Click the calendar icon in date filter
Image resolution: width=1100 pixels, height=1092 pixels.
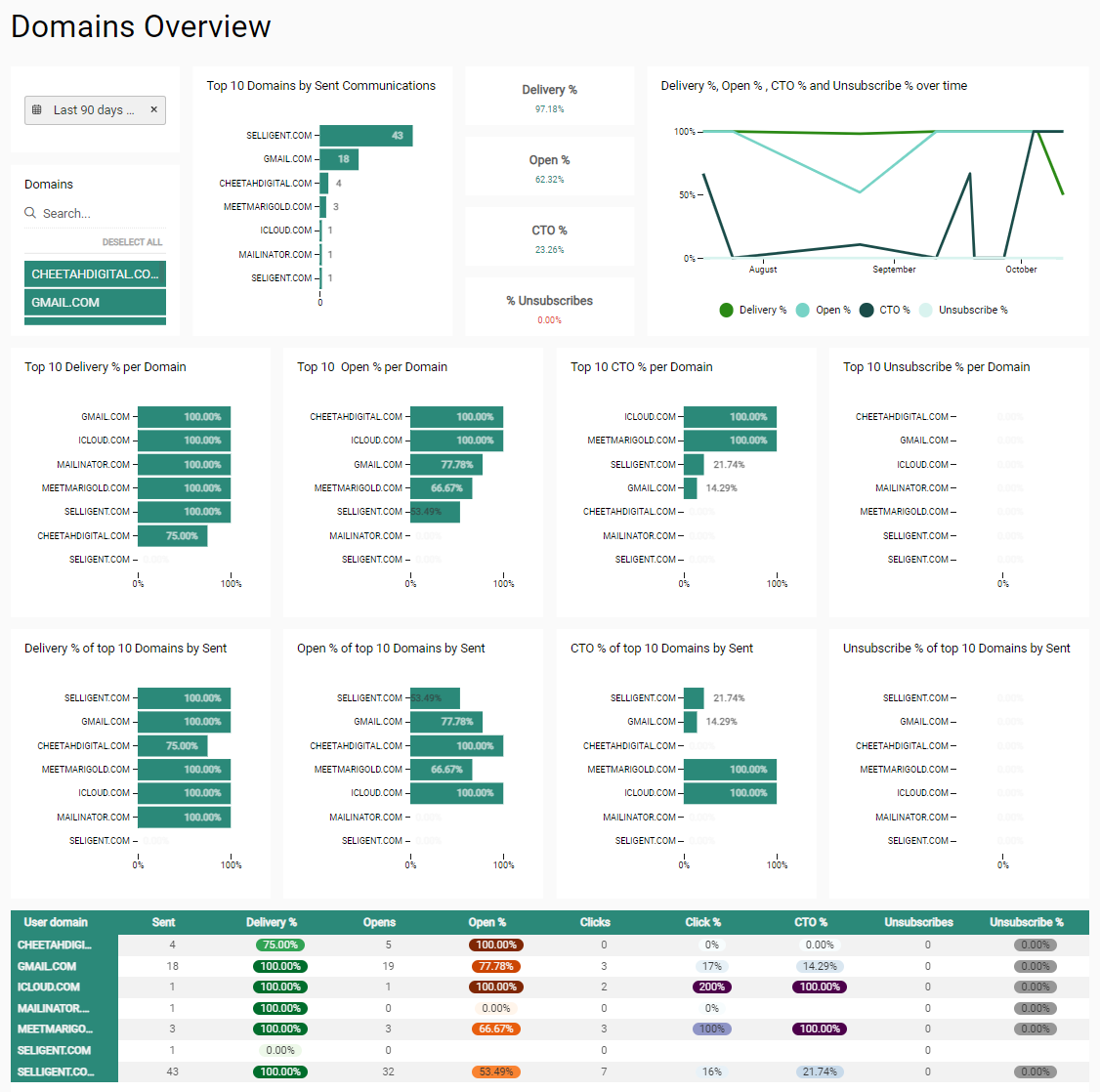click(x=37, y=110)
